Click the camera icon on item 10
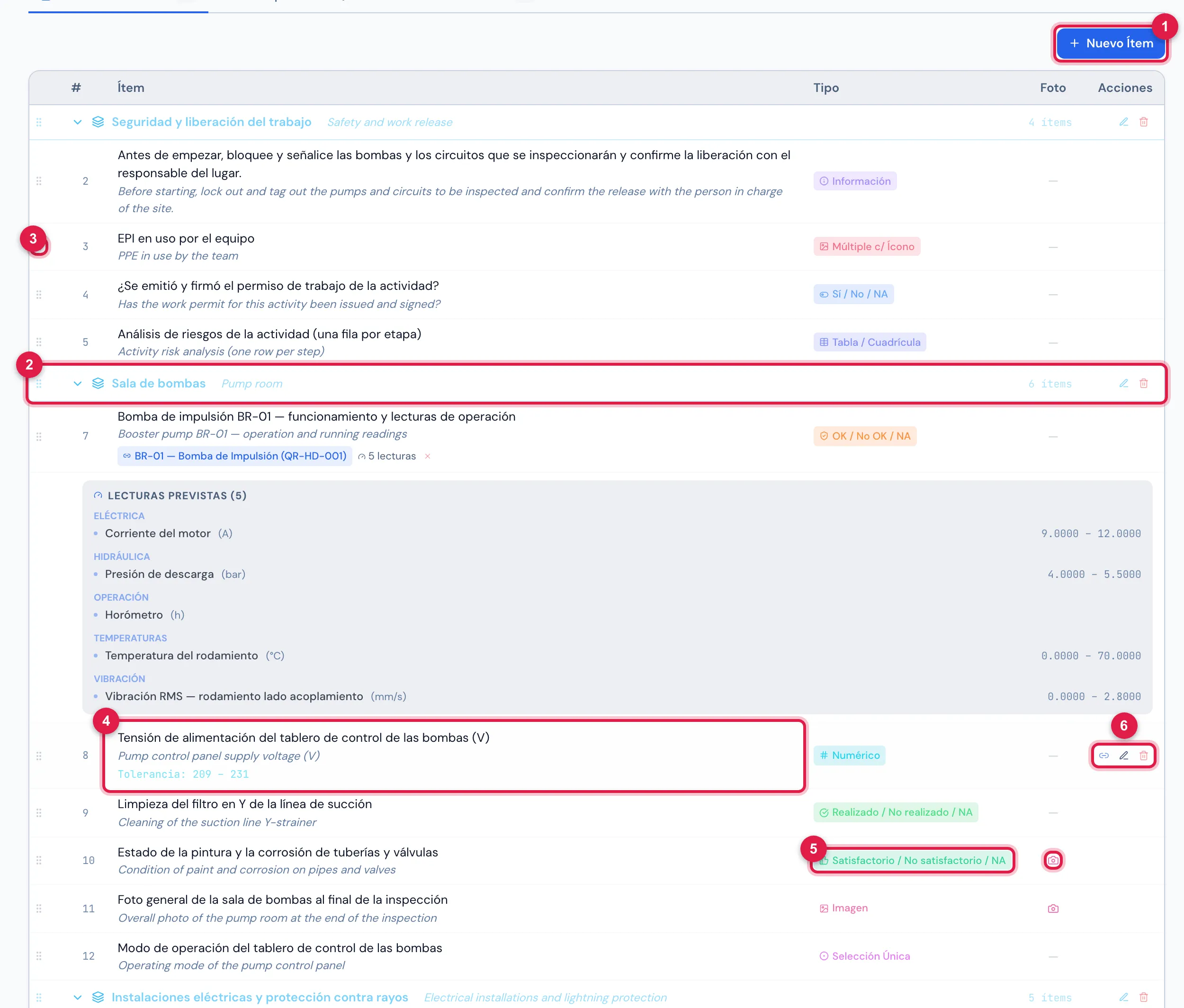Image resolution: width=1184 pixels, height=1008 pixels. click(x=1053, y=860)
